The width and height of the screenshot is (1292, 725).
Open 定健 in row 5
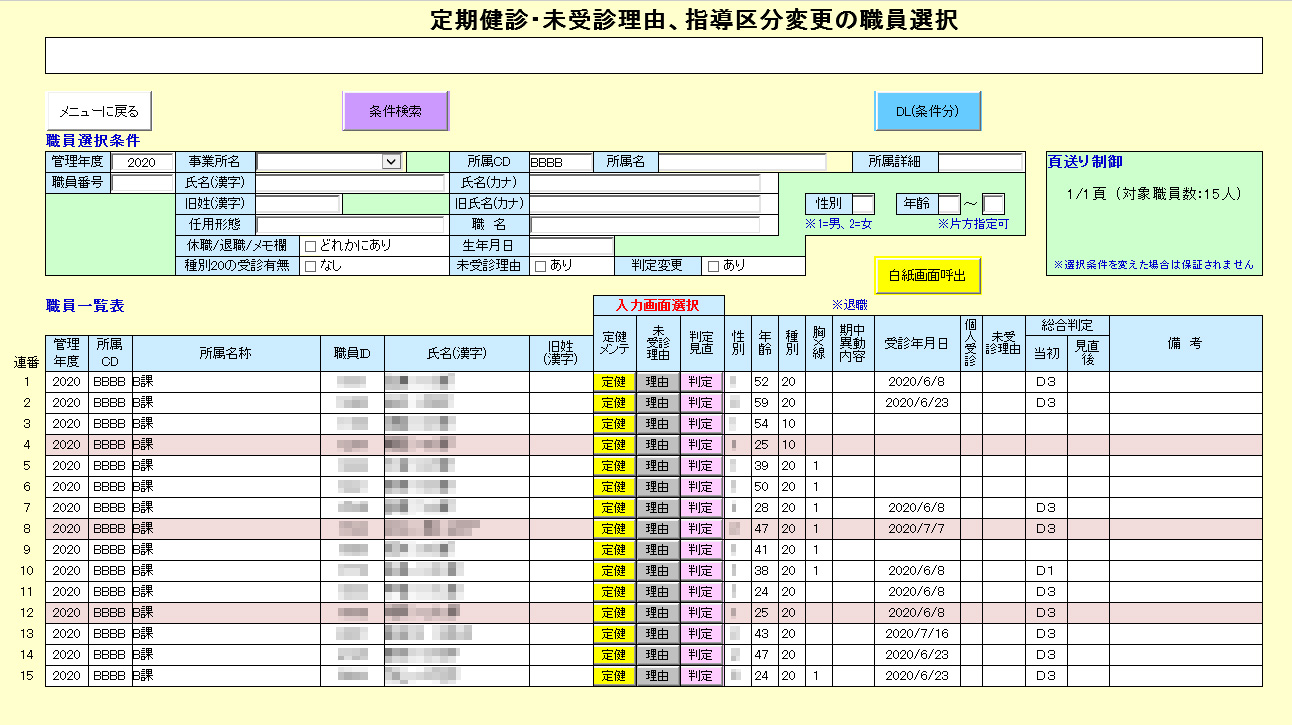coord(614,466)
